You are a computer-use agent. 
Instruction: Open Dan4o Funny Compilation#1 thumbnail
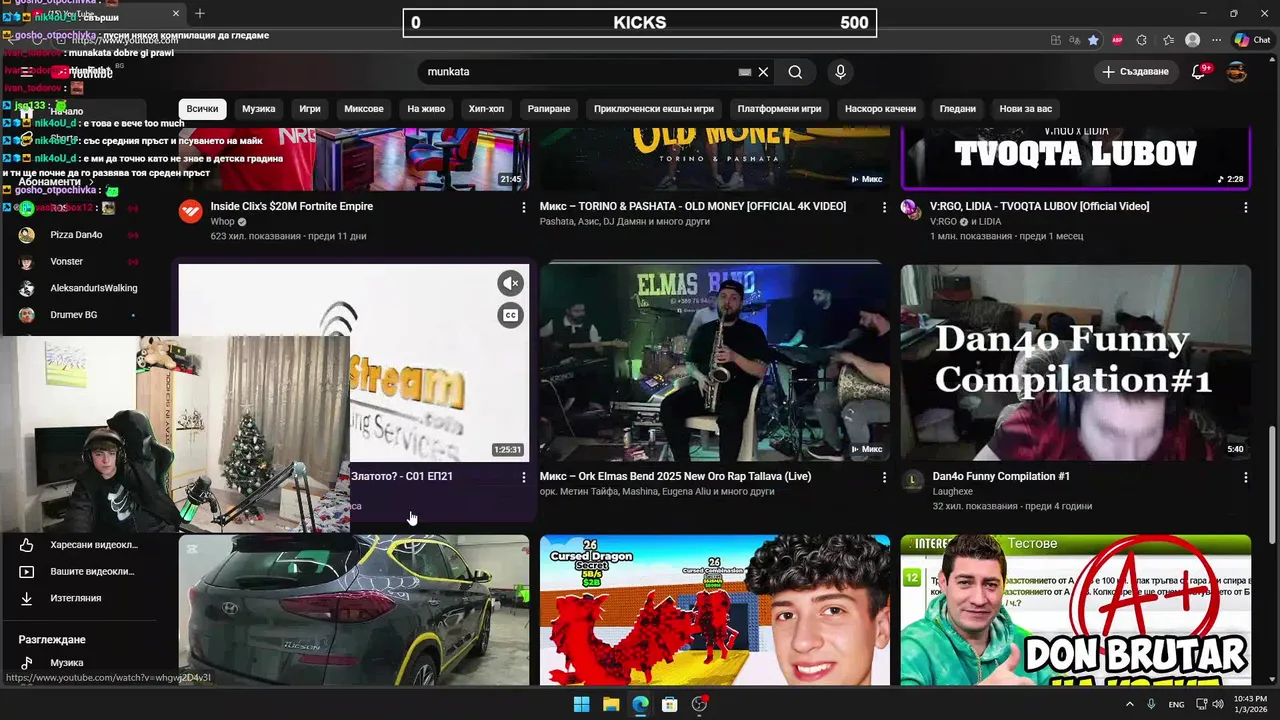coord(1075,363)
